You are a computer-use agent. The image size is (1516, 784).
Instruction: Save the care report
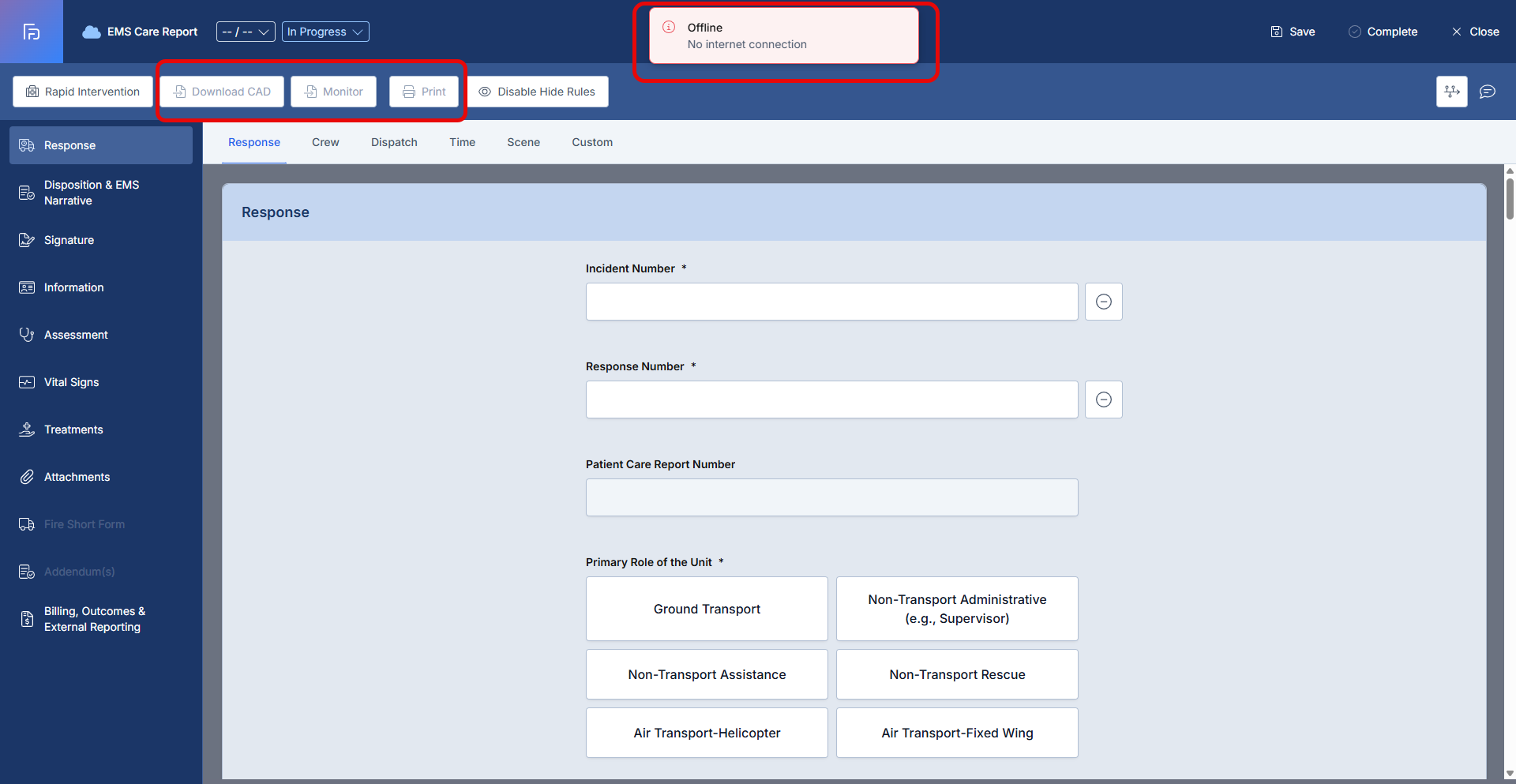pyautogui.click(x=1293, y=32)
